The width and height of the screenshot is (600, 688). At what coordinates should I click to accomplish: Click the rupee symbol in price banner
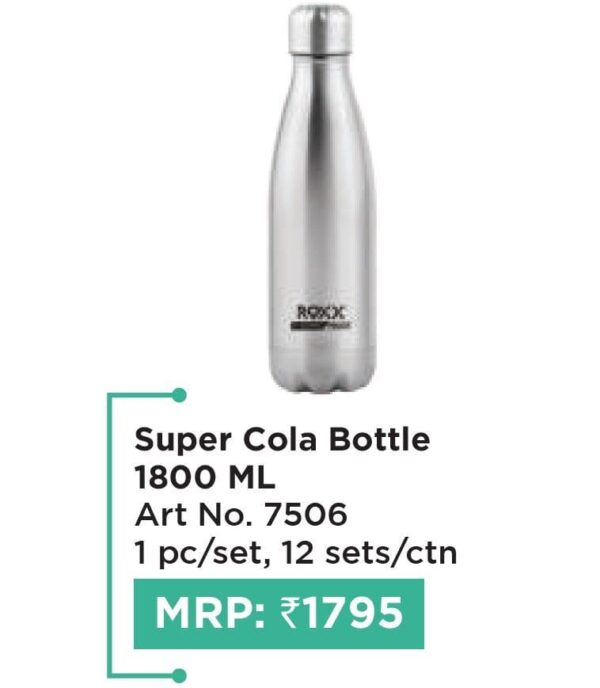pyautogui.click(x=289, y=613)
